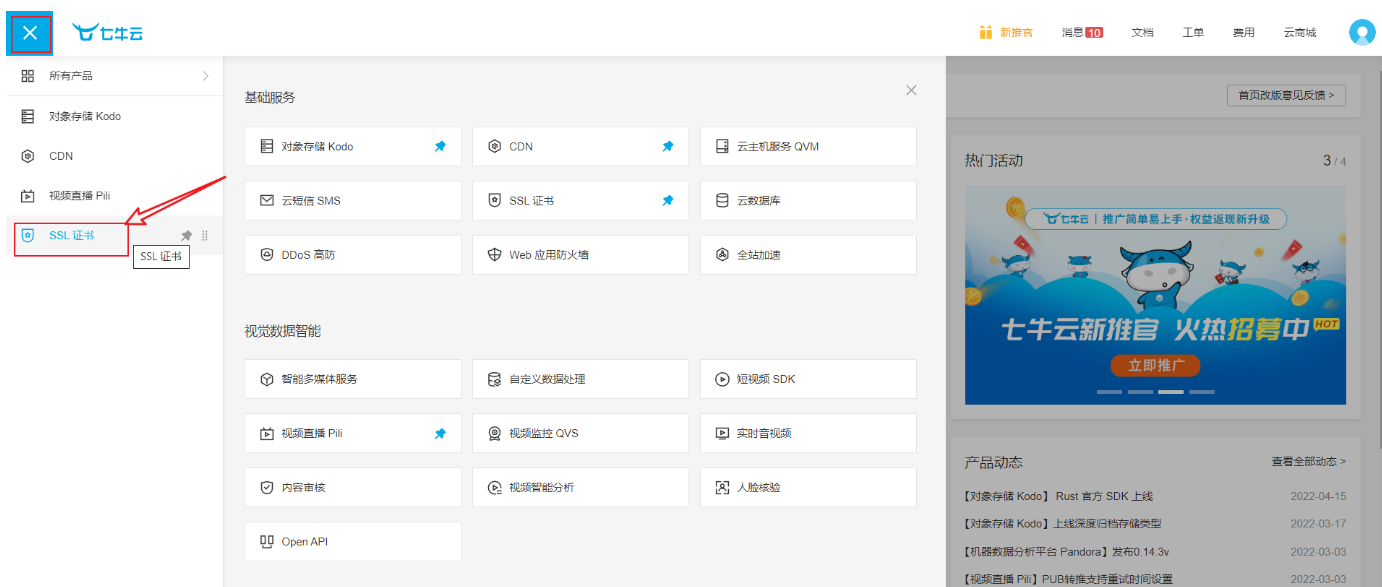1382x587 pixels.
Task: Unpin SSL 证书 from the sidebar entry
Action: (186, 236)
